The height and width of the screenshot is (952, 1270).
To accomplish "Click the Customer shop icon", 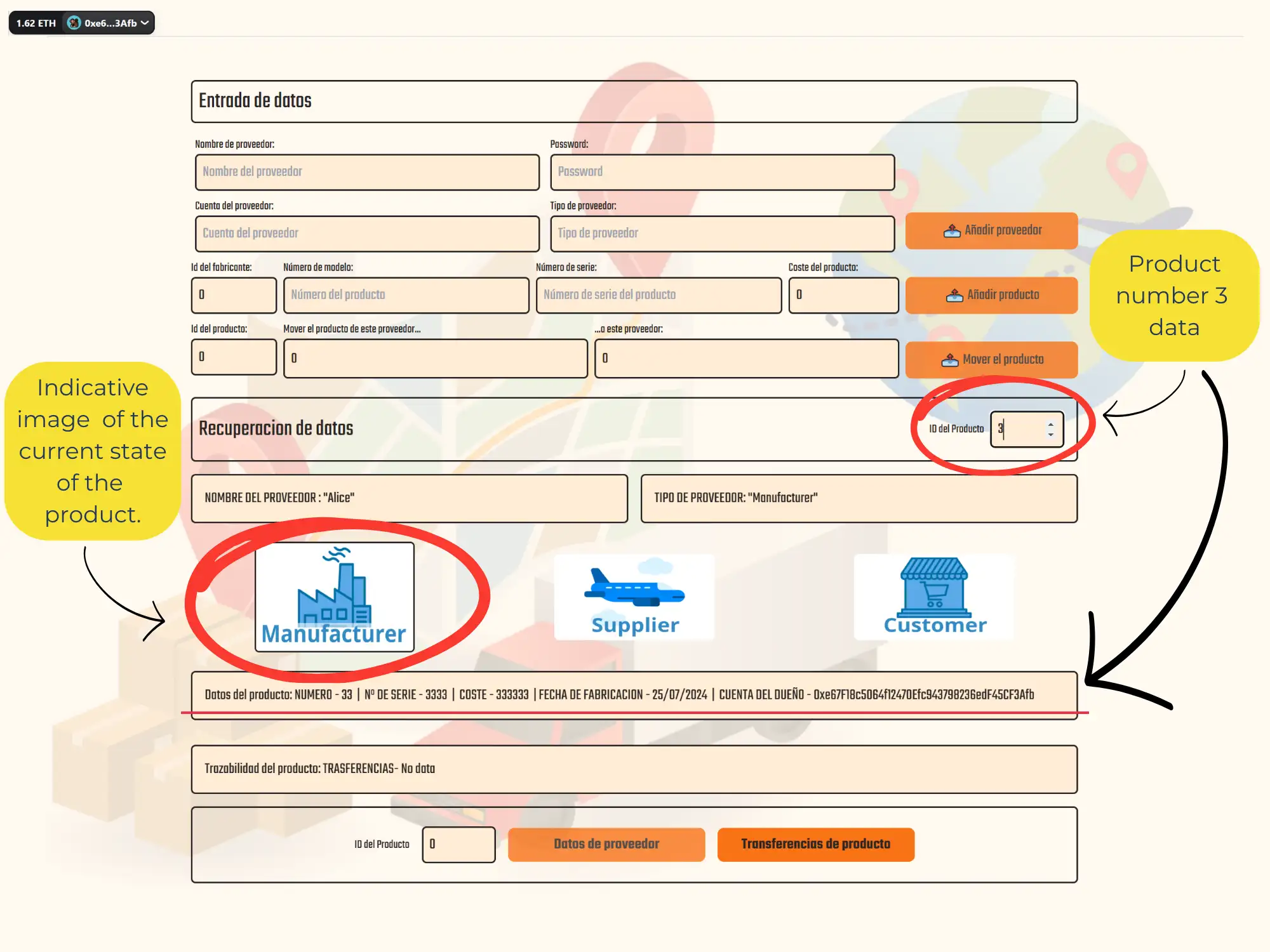I will [x=935, y=587].
